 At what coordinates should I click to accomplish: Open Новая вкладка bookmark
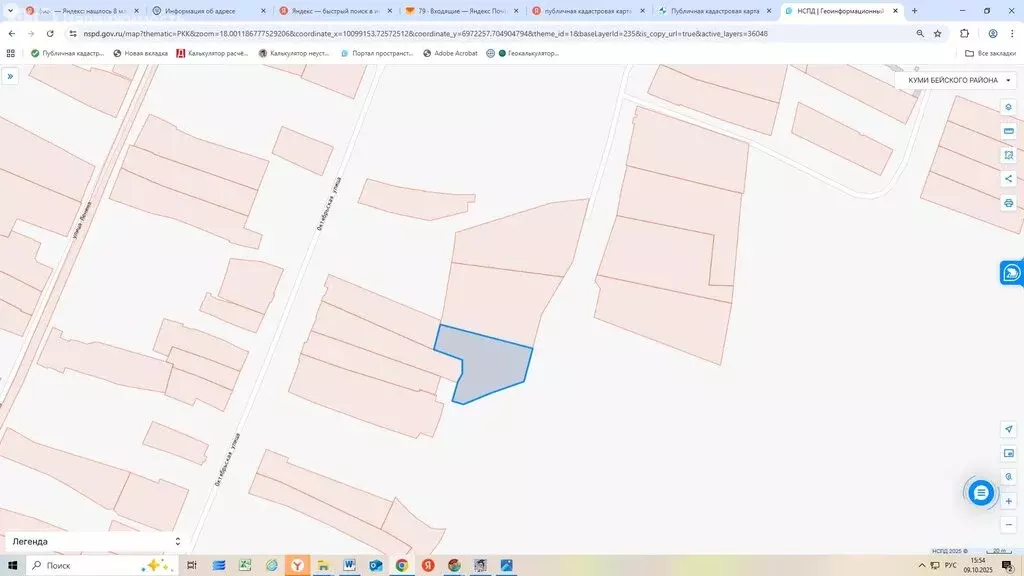pyautogui.click(x=140, y=53)
